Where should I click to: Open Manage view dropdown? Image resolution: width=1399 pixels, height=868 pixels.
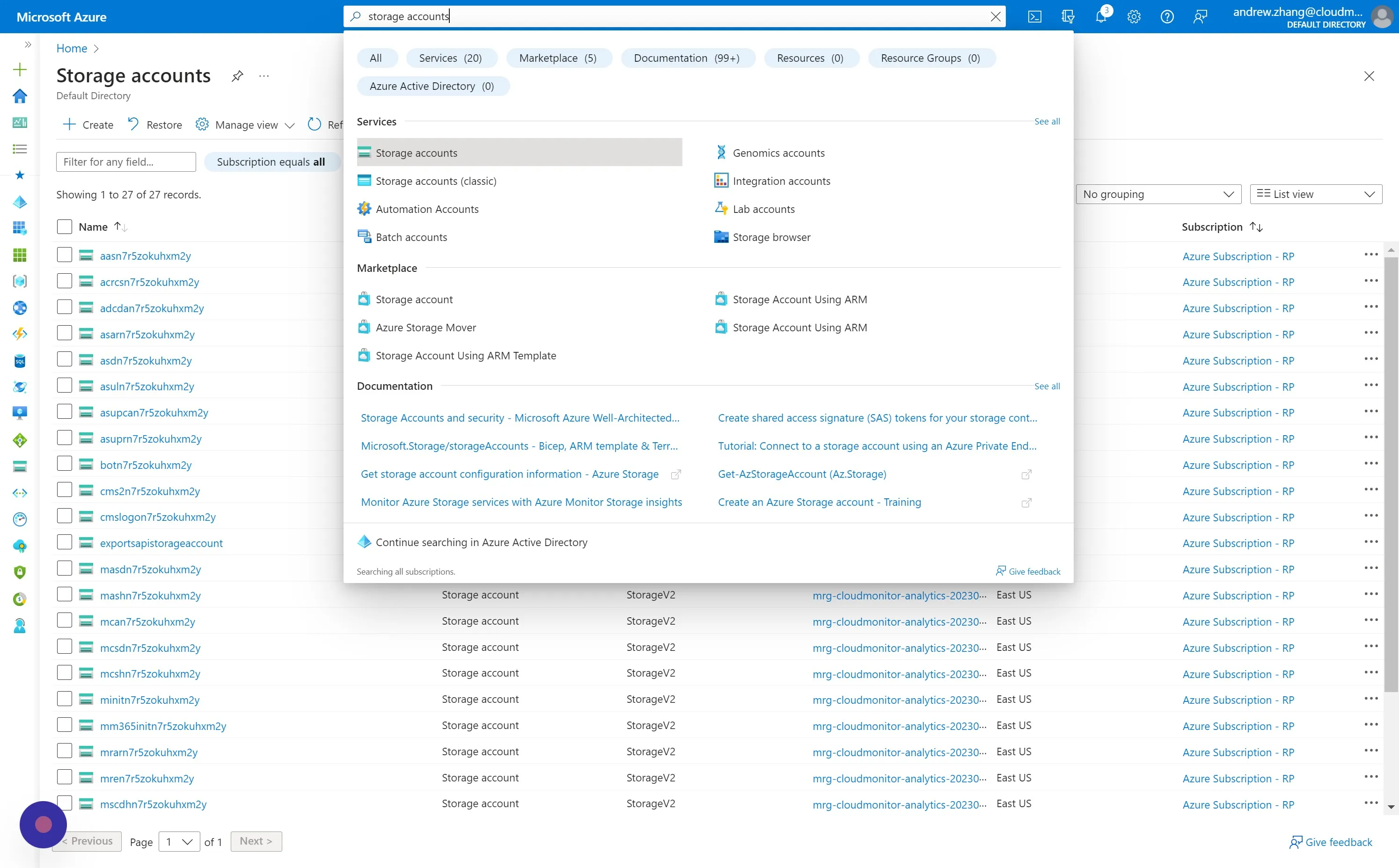click(x=246, y=124)
